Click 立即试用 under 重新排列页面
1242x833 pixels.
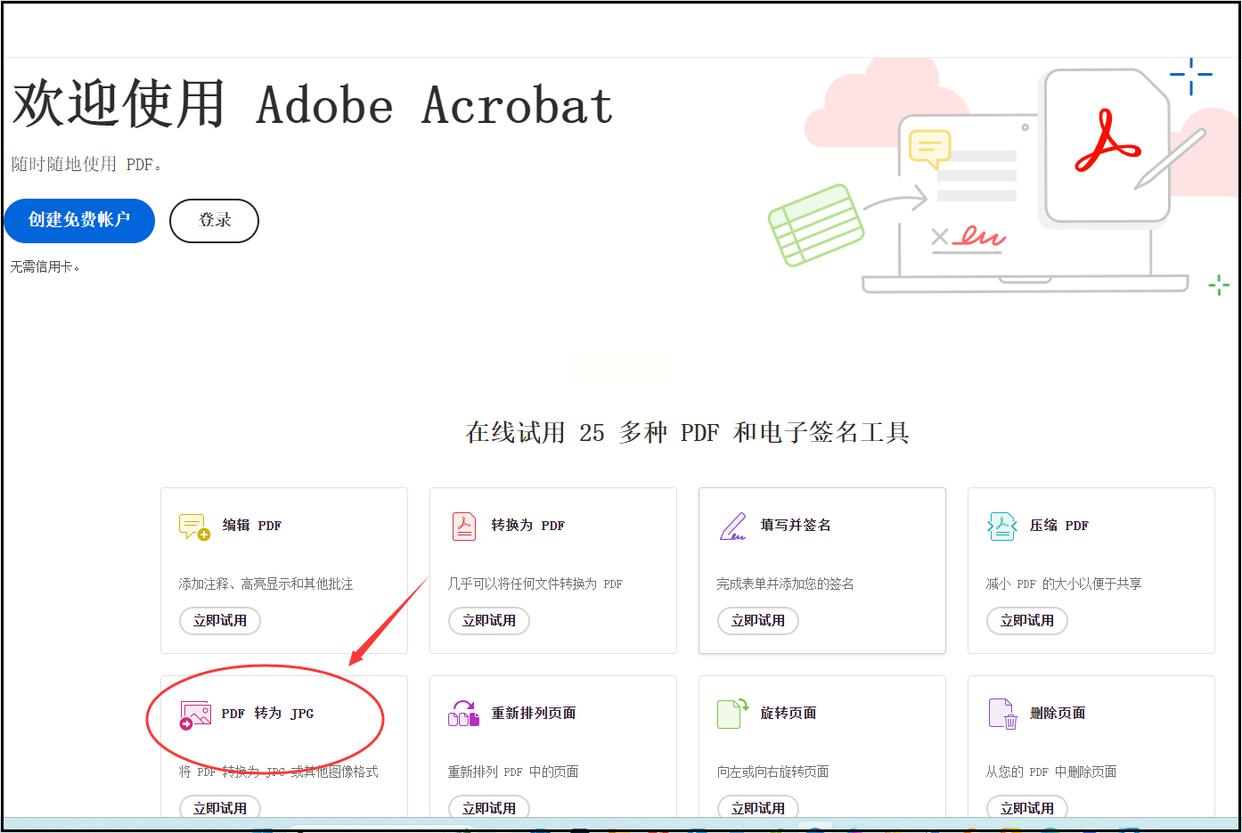coord(489,807)
